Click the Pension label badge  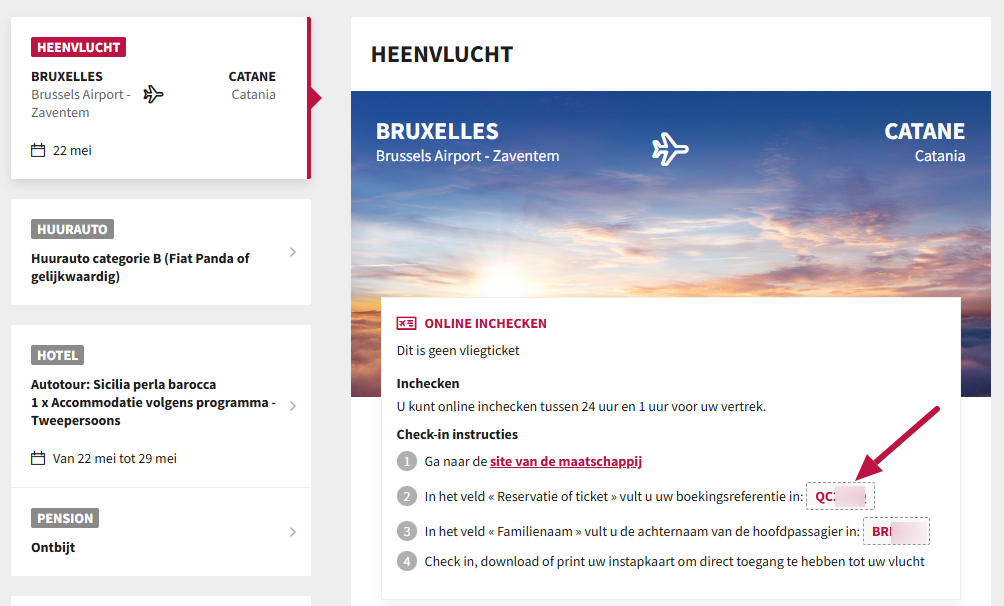[65, 518]
